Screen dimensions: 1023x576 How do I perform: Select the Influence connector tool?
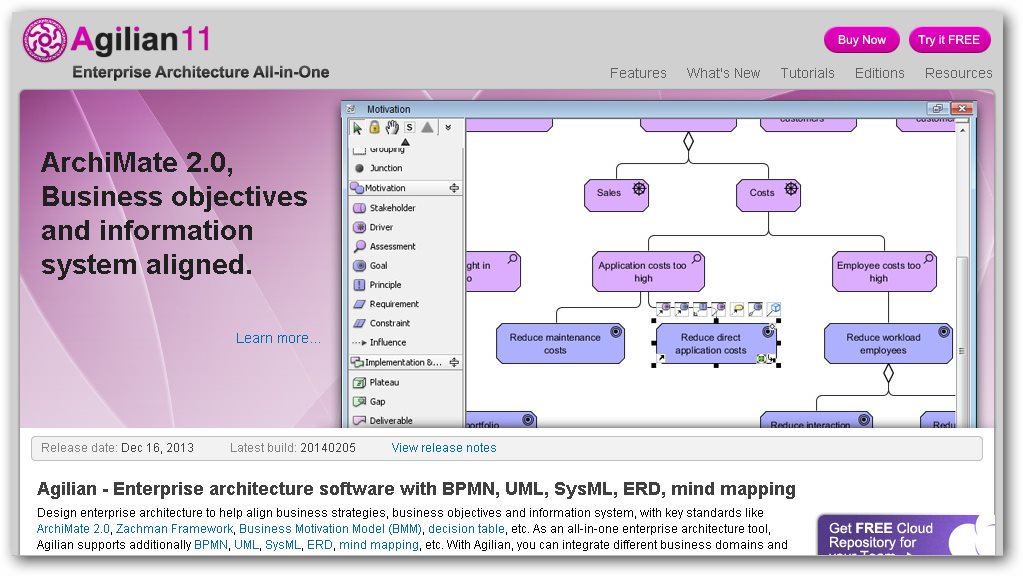pyautogui.click(x=379, y=342)
